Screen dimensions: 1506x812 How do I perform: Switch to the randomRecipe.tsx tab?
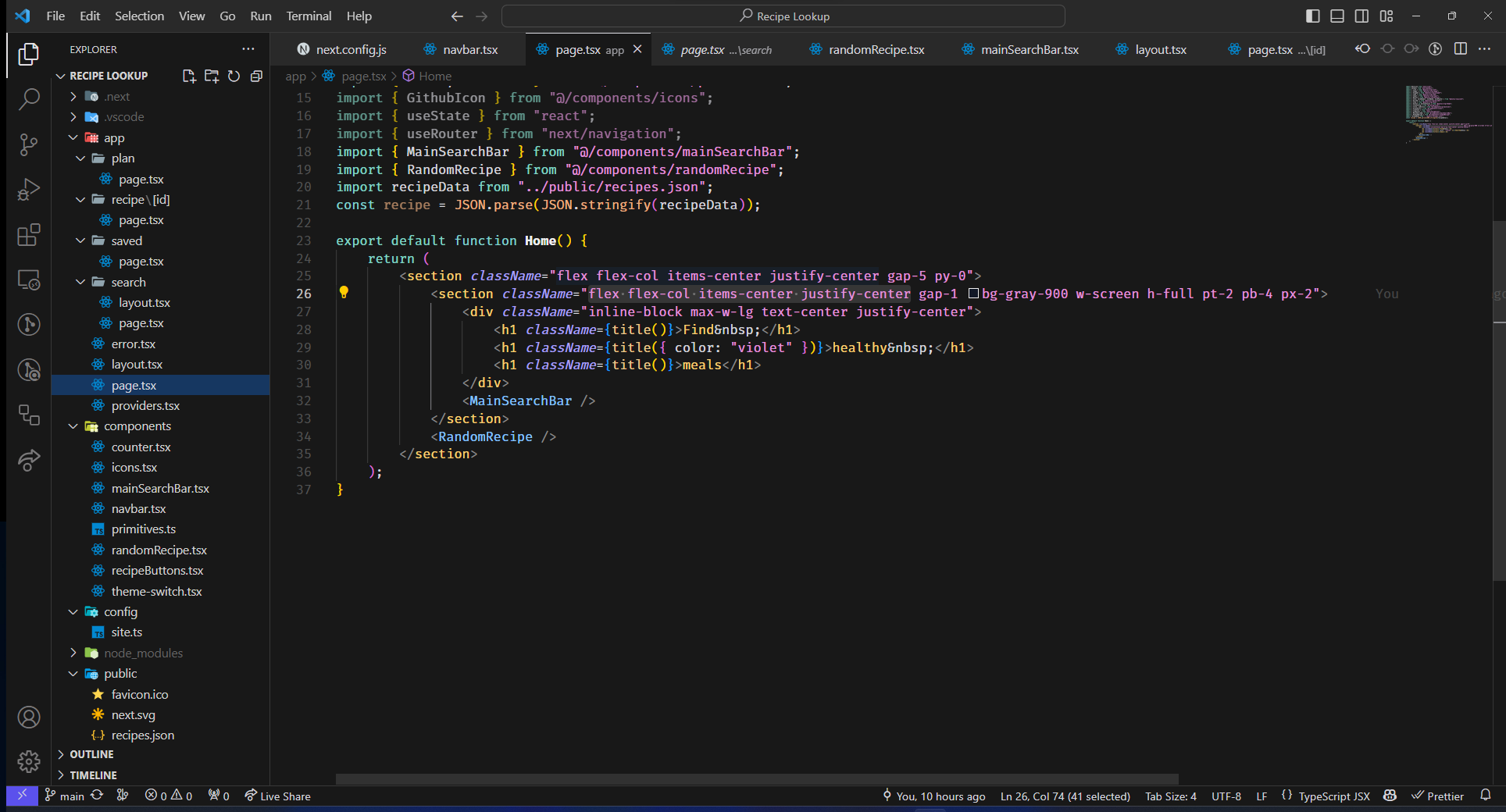[x=876, y=49]
